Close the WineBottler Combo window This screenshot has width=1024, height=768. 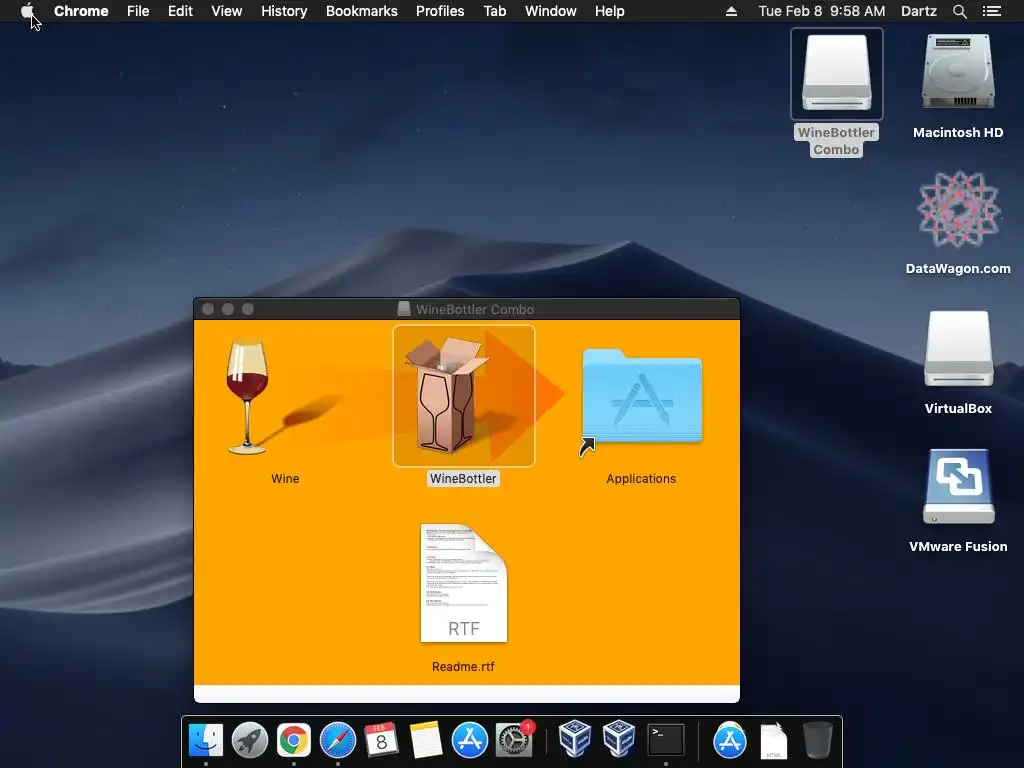pyautogui.click(x=208, y=309)
